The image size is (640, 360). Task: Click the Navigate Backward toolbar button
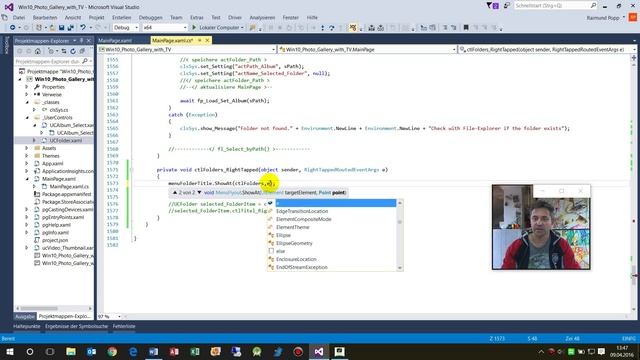13,28
